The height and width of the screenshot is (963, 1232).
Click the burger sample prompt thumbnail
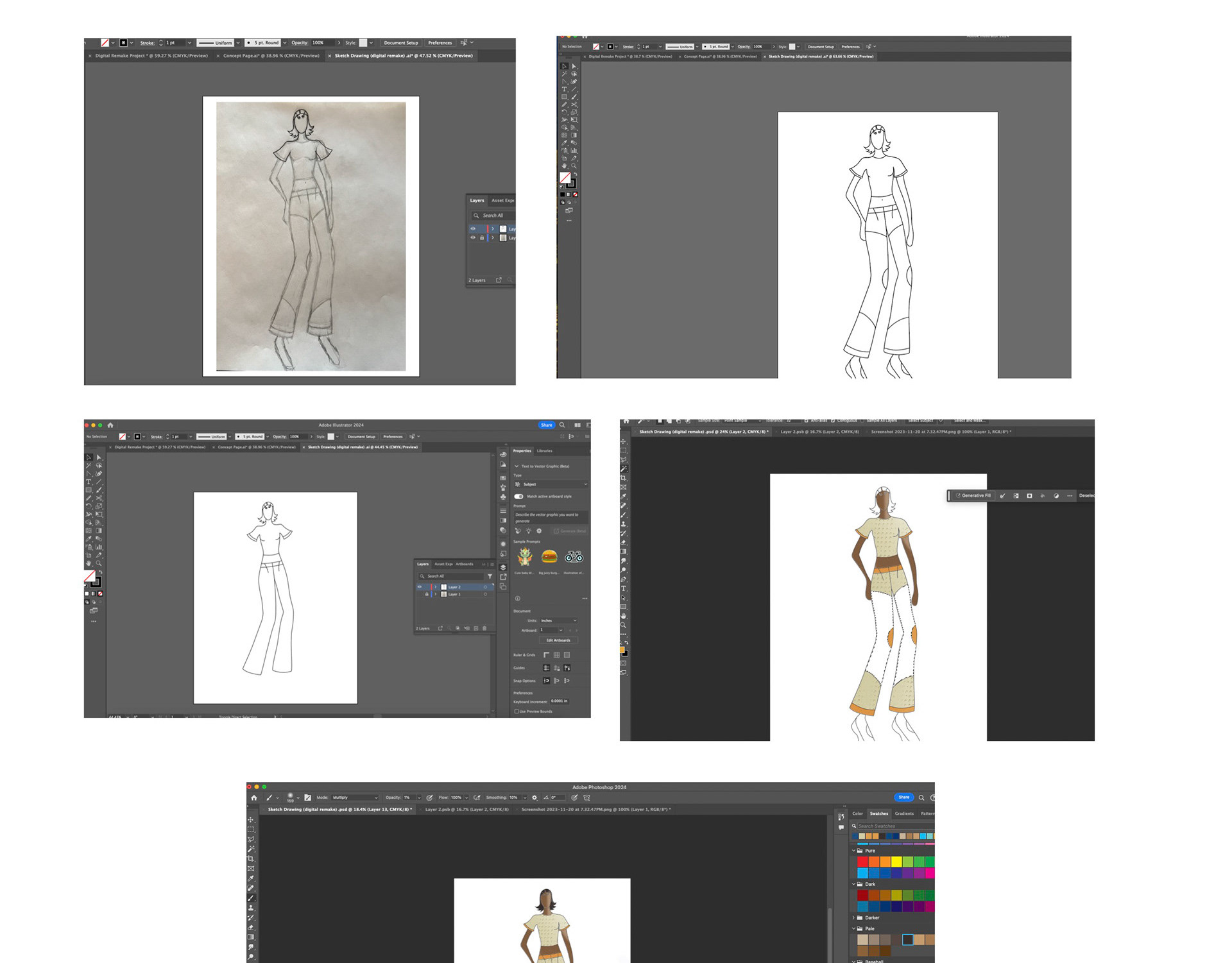(x=549, y=556)
